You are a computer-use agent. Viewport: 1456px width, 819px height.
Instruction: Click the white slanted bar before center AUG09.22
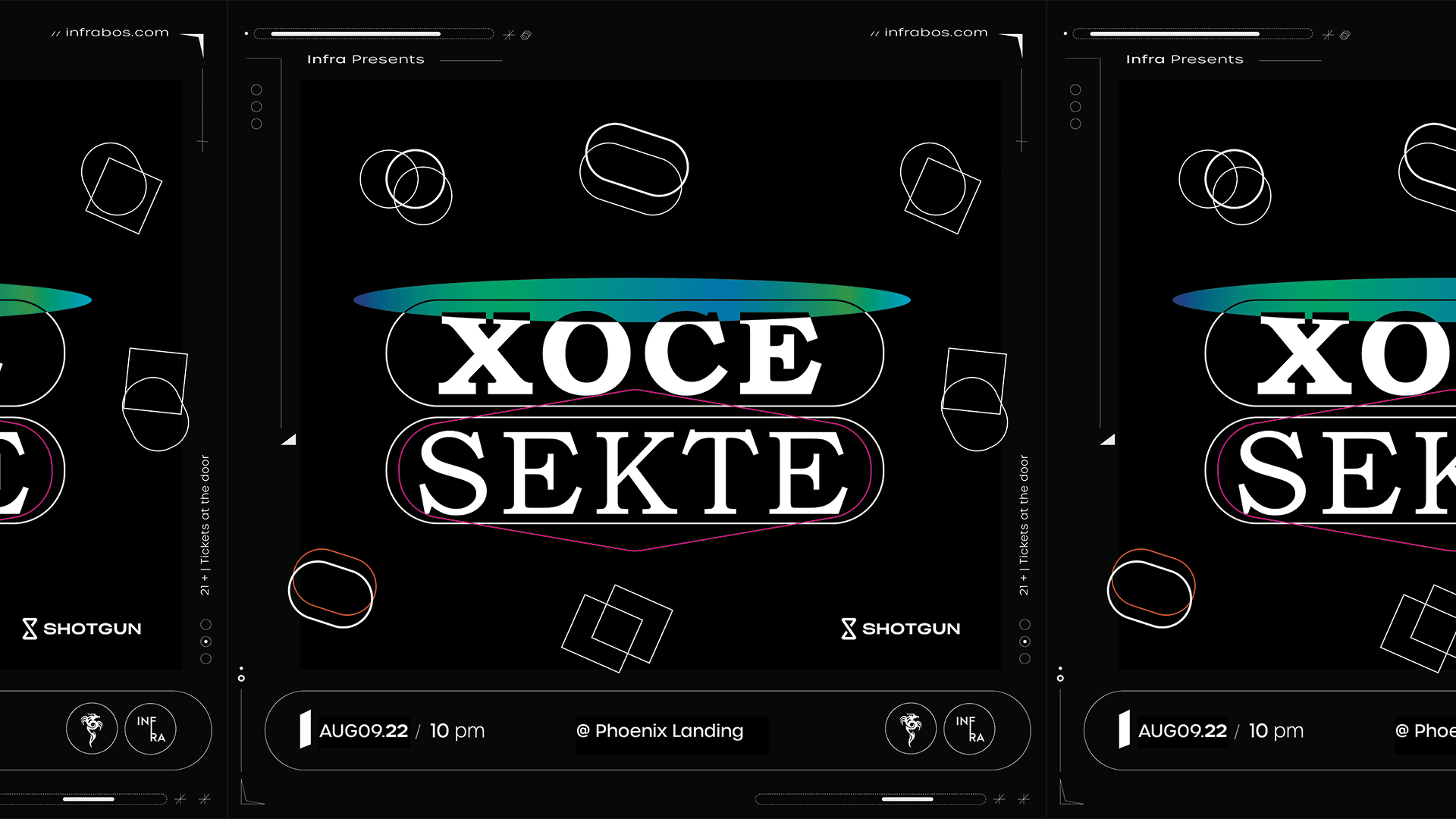pyautogui.click(x=305, y=729)
